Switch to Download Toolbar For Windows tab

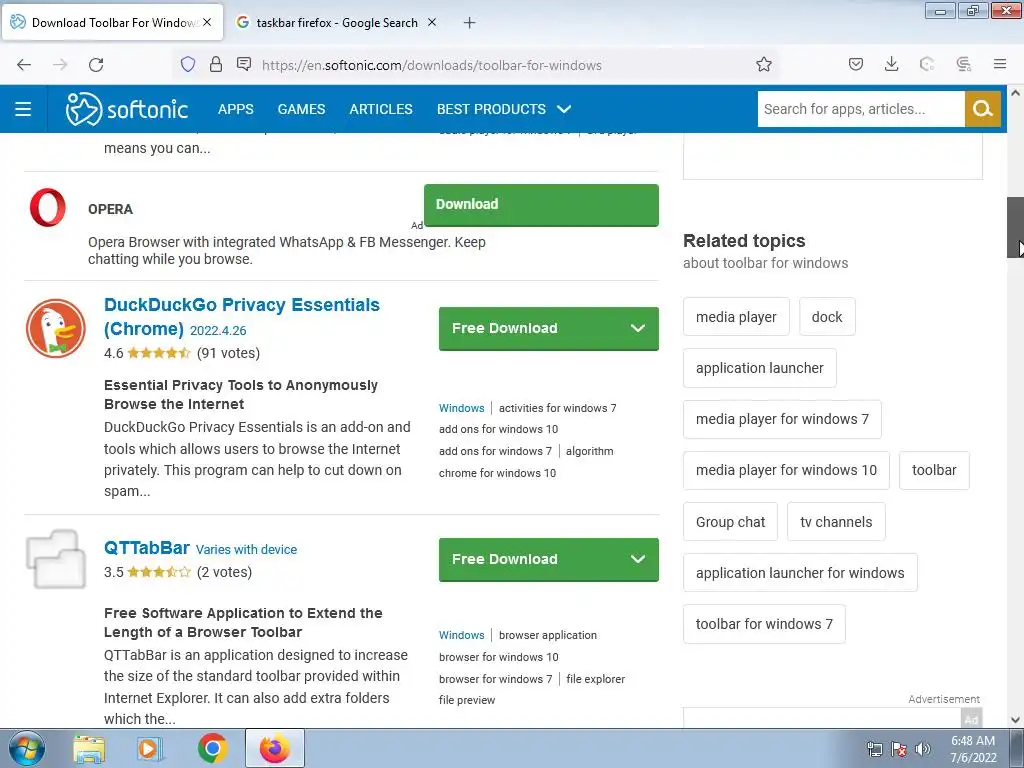[112, 23]
